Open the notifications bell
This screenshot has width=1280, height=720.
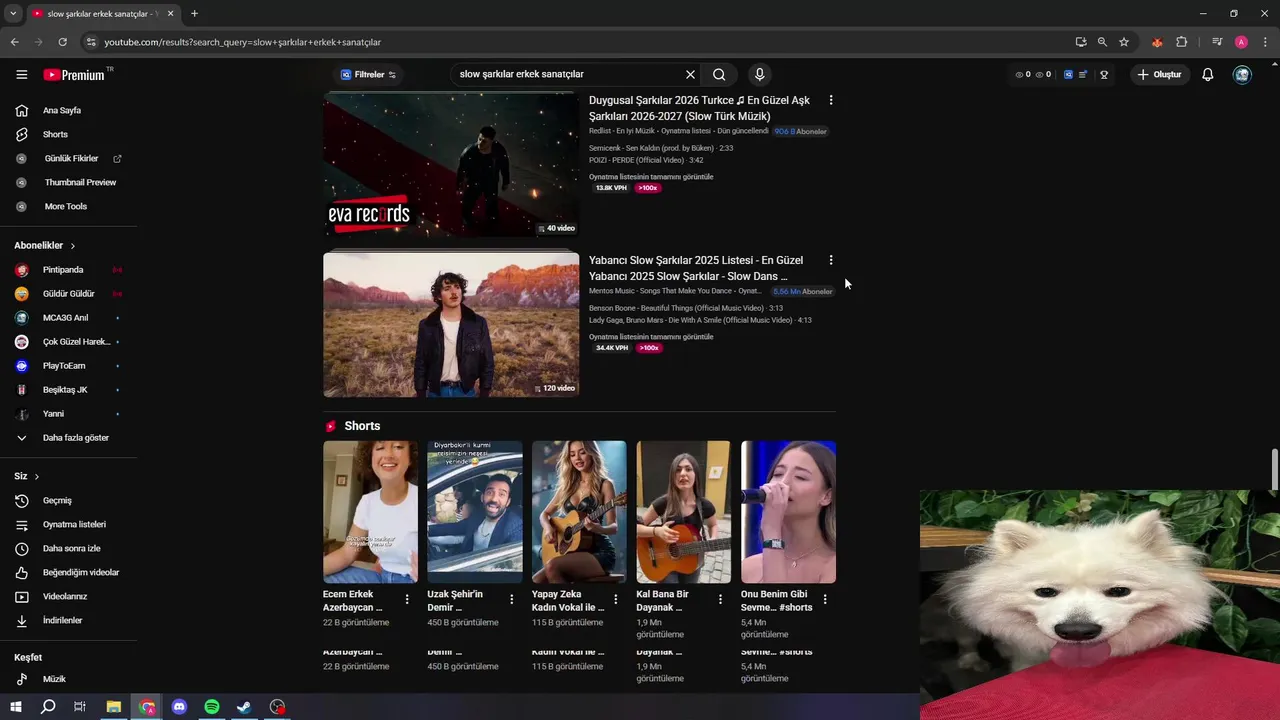[1208, 74]
